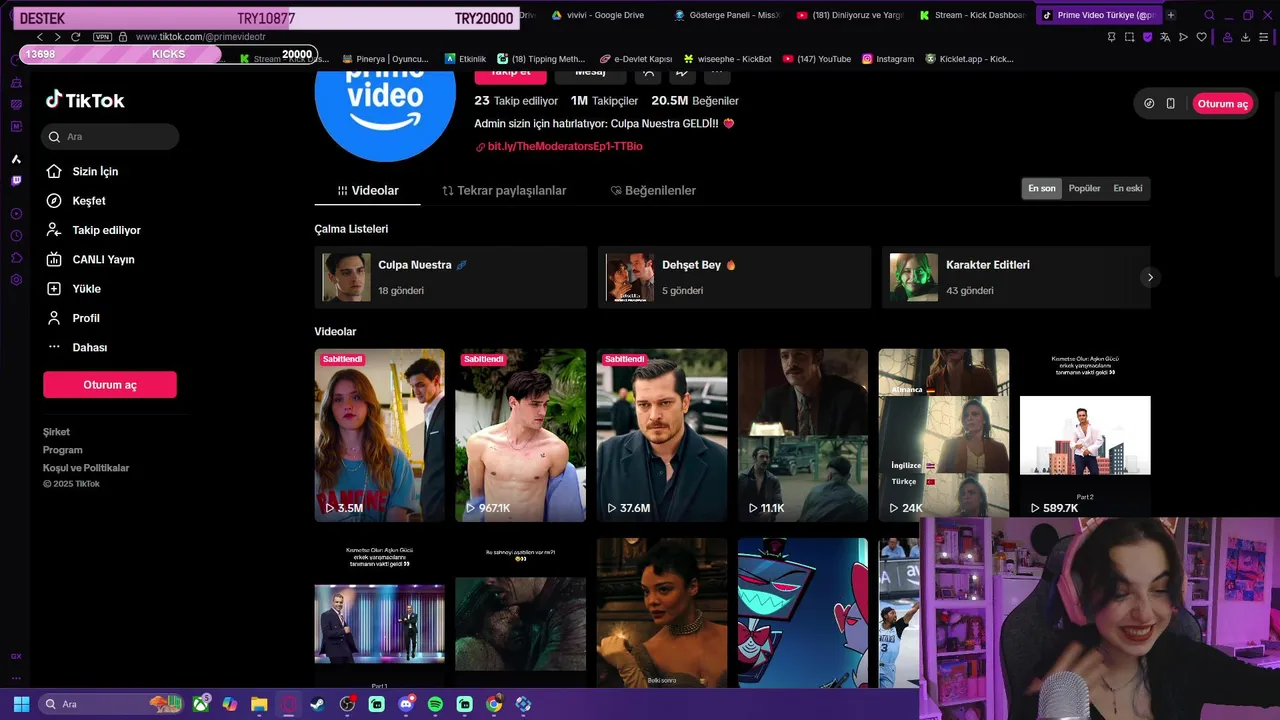Click the TikTok logo
Screen dimensions: 1280x720
[85, 100]
